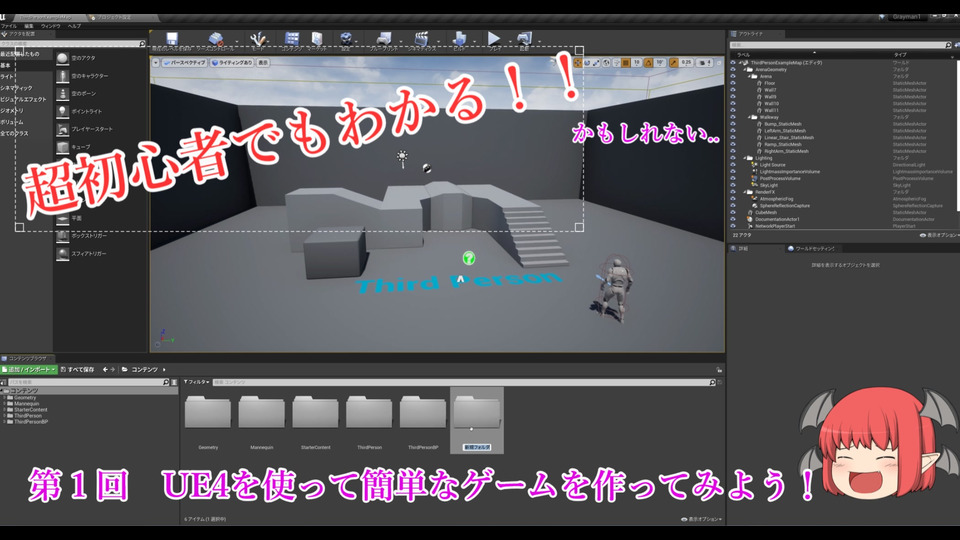Click the Modes wrench toolbar icon
Viewport: 960px width, 540px height.
click(x=258, y=39)
